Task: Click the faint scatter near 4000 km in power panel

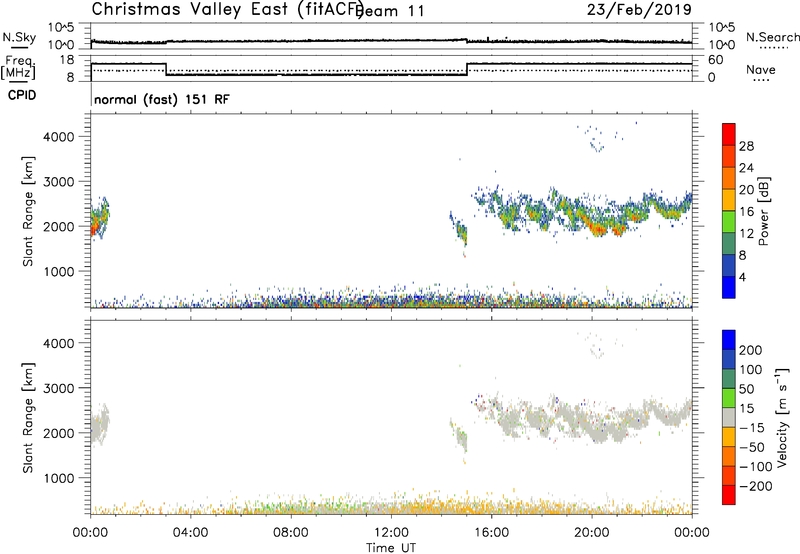Action: click(x=597, y=139)
